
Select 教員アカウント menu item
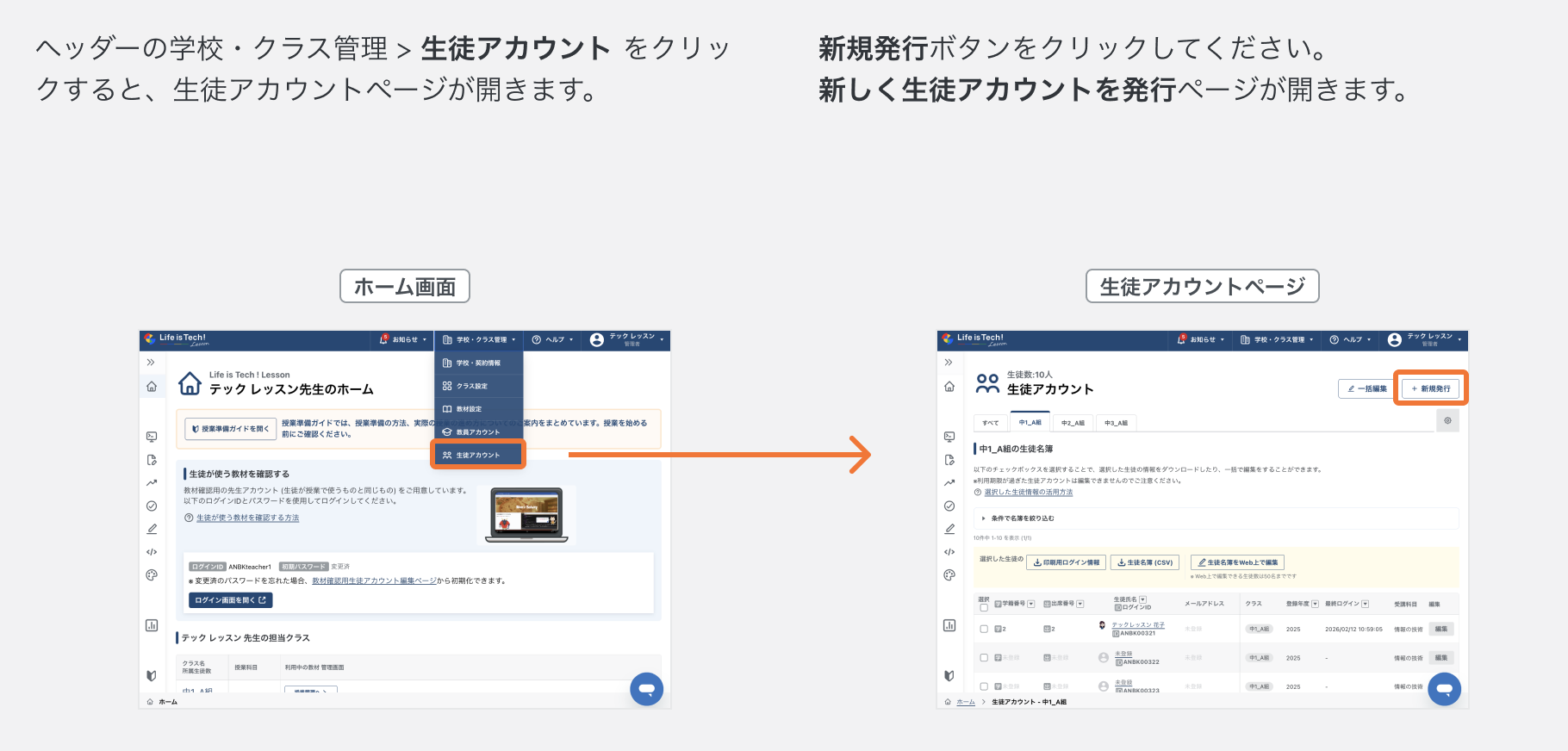tap(479, 432)
